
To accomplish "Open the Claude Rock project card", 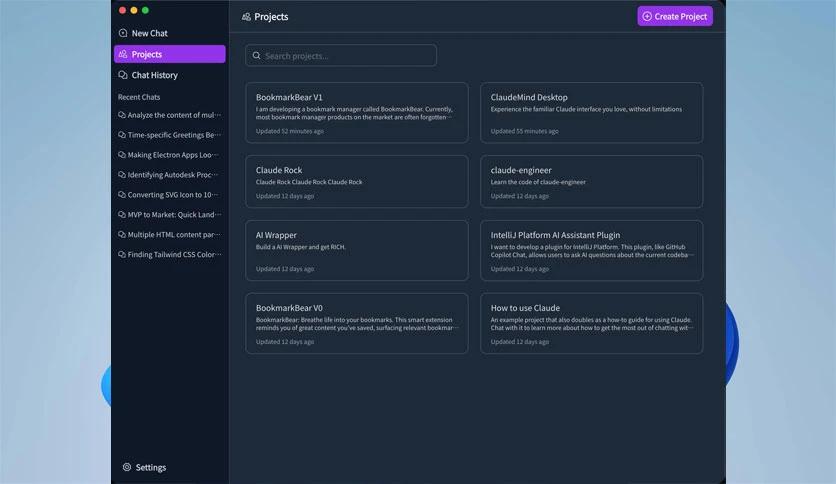I will pos(357,181).
